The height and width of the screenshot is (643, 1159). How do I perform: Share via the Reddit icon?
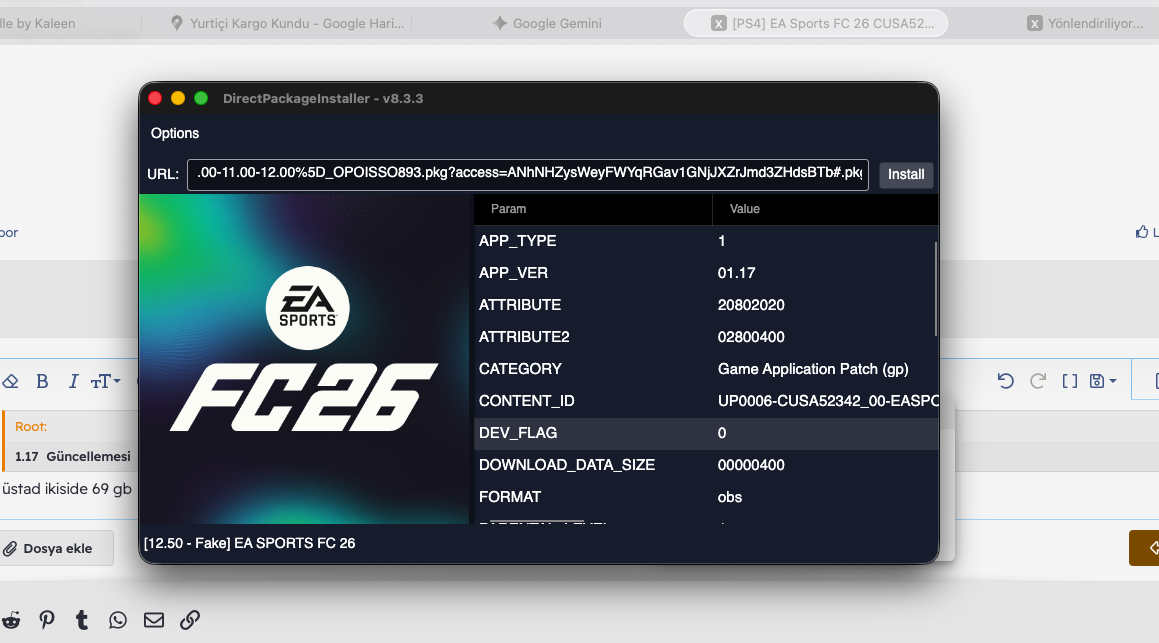pos(11,620)
